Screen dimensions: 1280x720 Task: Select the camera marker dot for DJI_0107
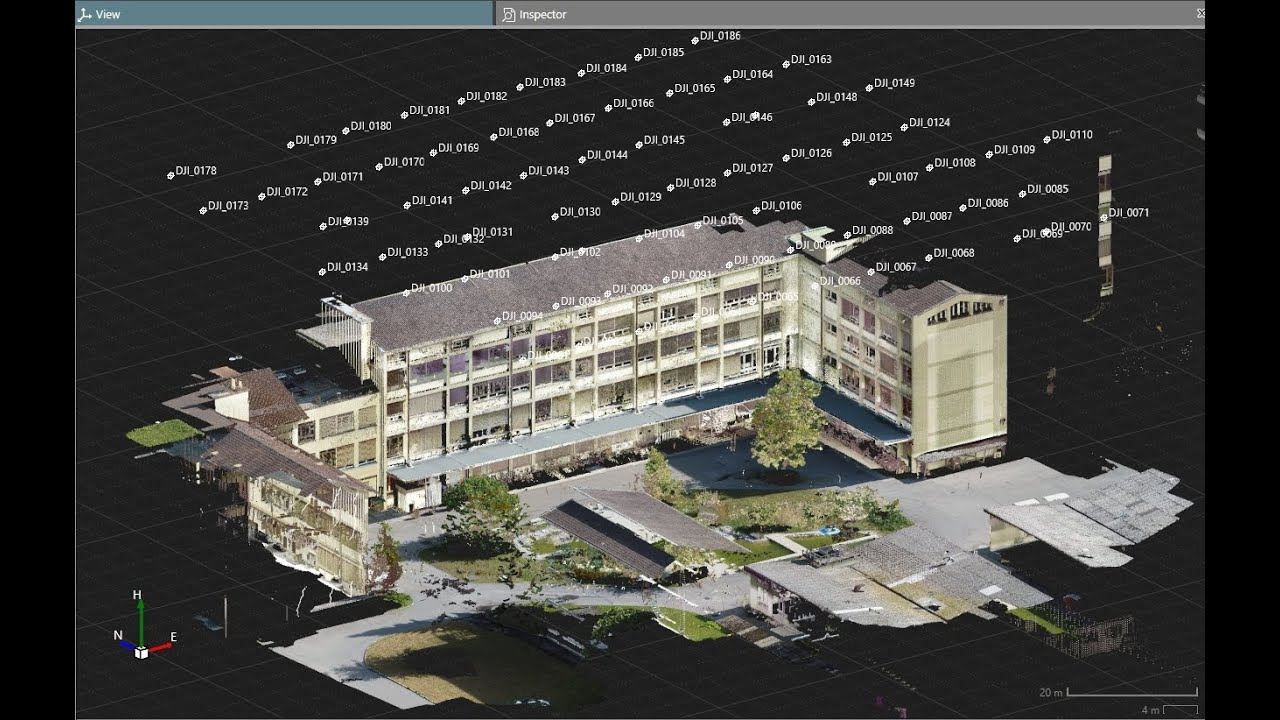[x=872, y=181]
